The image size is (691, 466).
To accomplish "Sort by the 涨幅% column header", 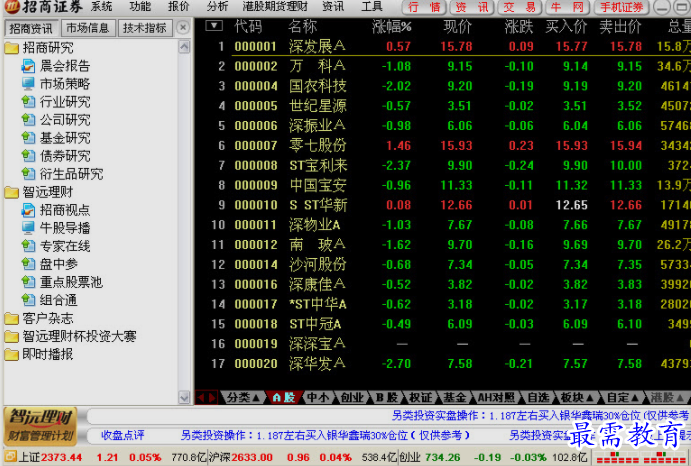I will point(391,27).
